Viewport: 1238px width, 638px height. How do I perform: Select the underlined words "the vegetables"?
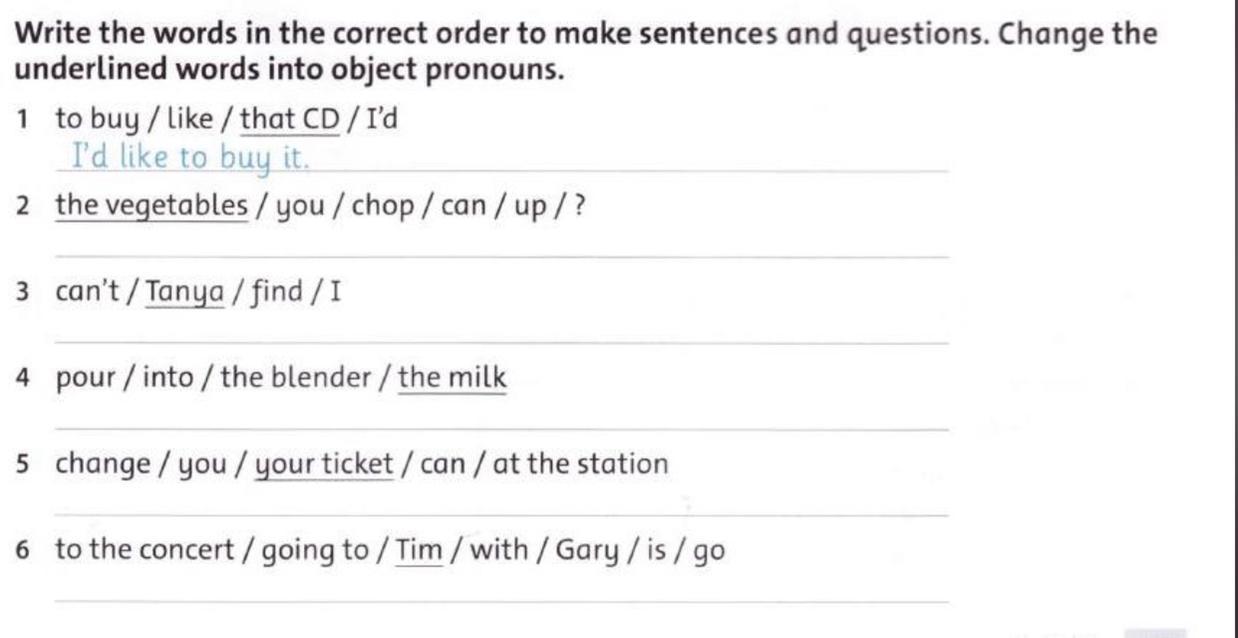coord(152,207)
